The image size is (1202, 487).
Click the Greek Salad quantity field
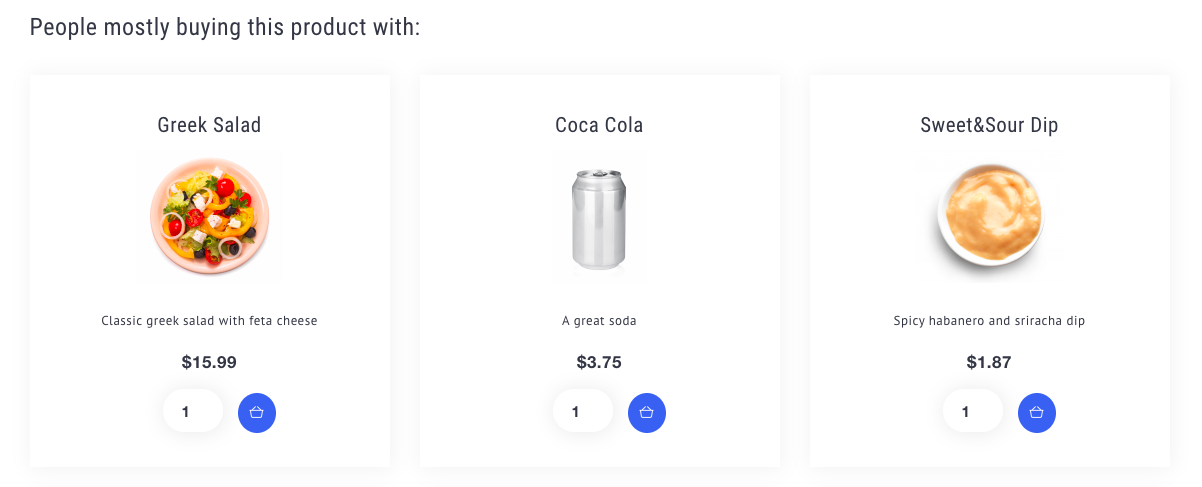pyautogui.click(x=193, y=411)
